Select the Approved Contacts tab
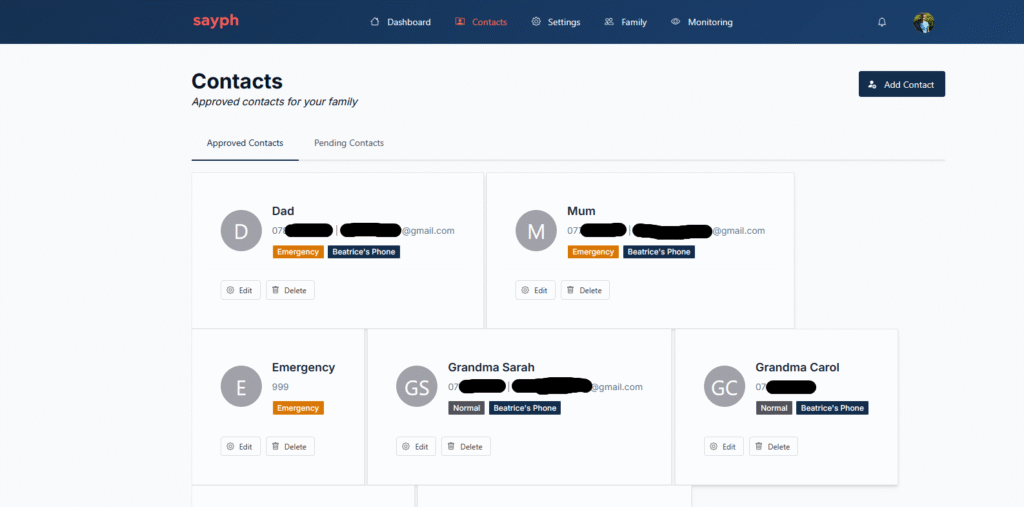This screenshot has height=507, width=1024. [245, 143]
